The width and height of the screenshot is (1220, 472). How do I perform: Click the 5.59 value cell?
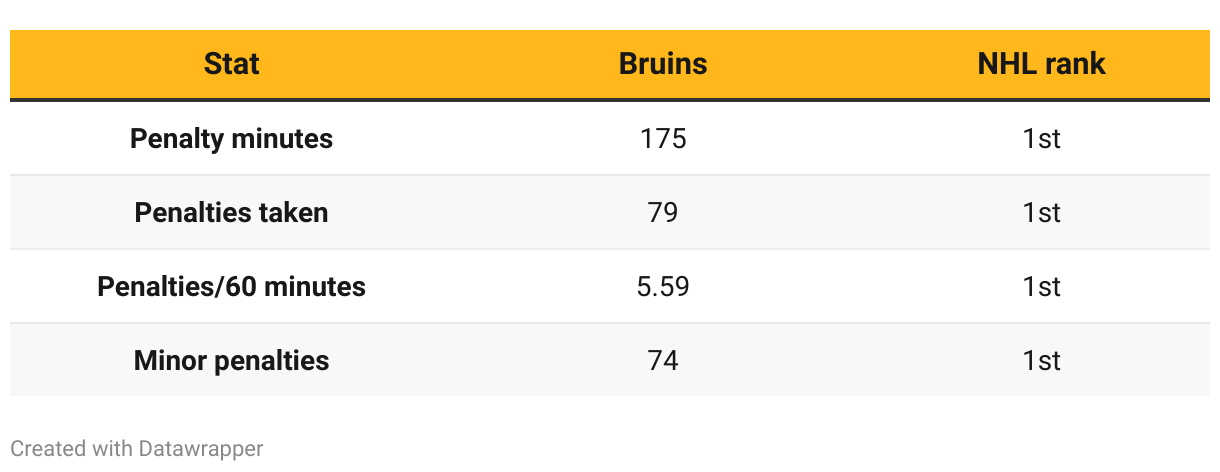click(662, 287)
